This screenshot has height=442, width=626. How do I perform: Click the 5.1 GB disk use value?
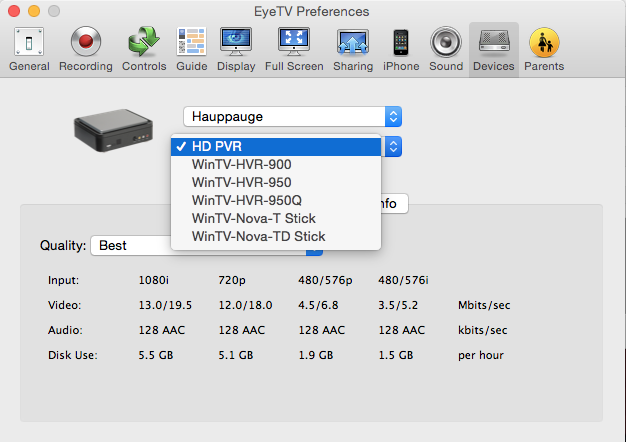coord(236,355)
